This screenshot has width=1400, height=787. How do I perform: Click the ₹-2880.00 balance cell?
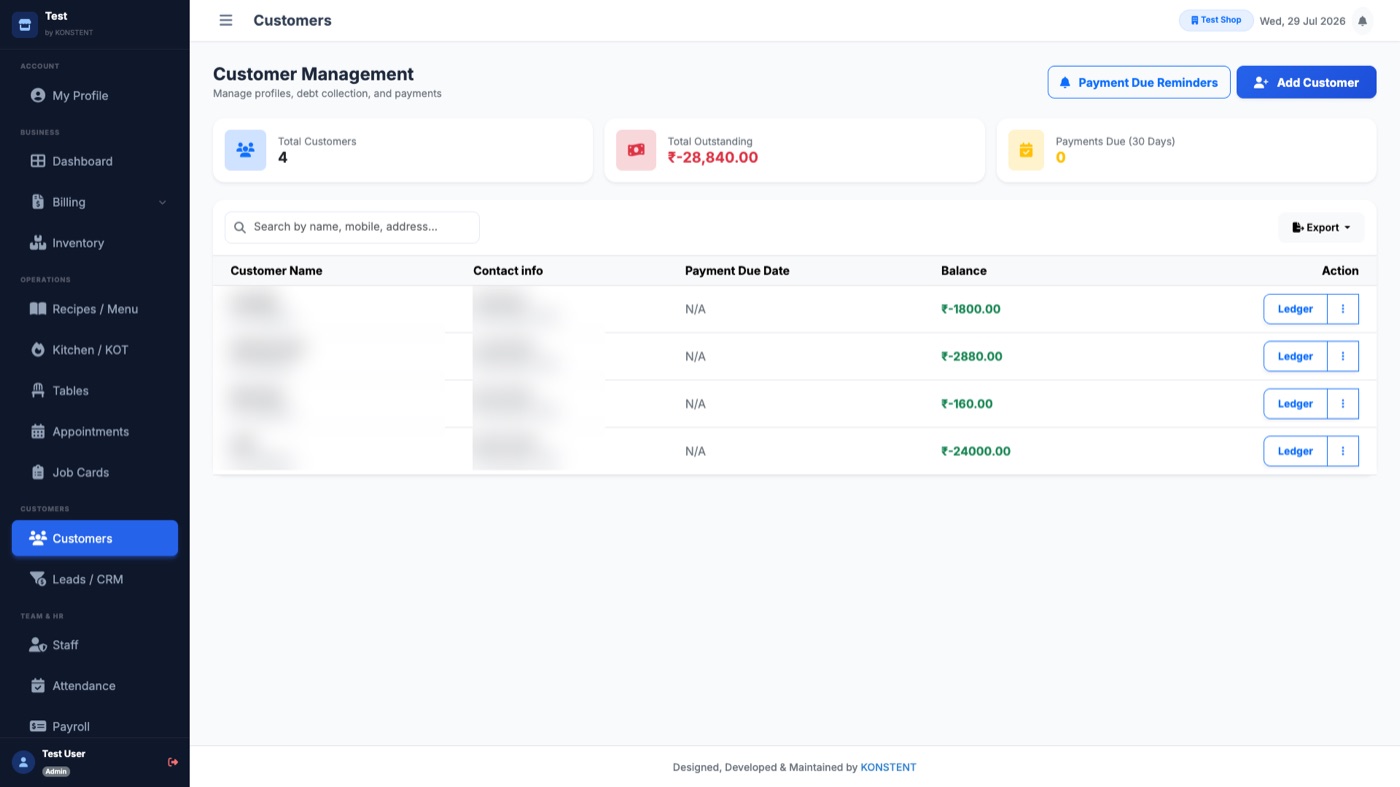(x=972, y=356)
